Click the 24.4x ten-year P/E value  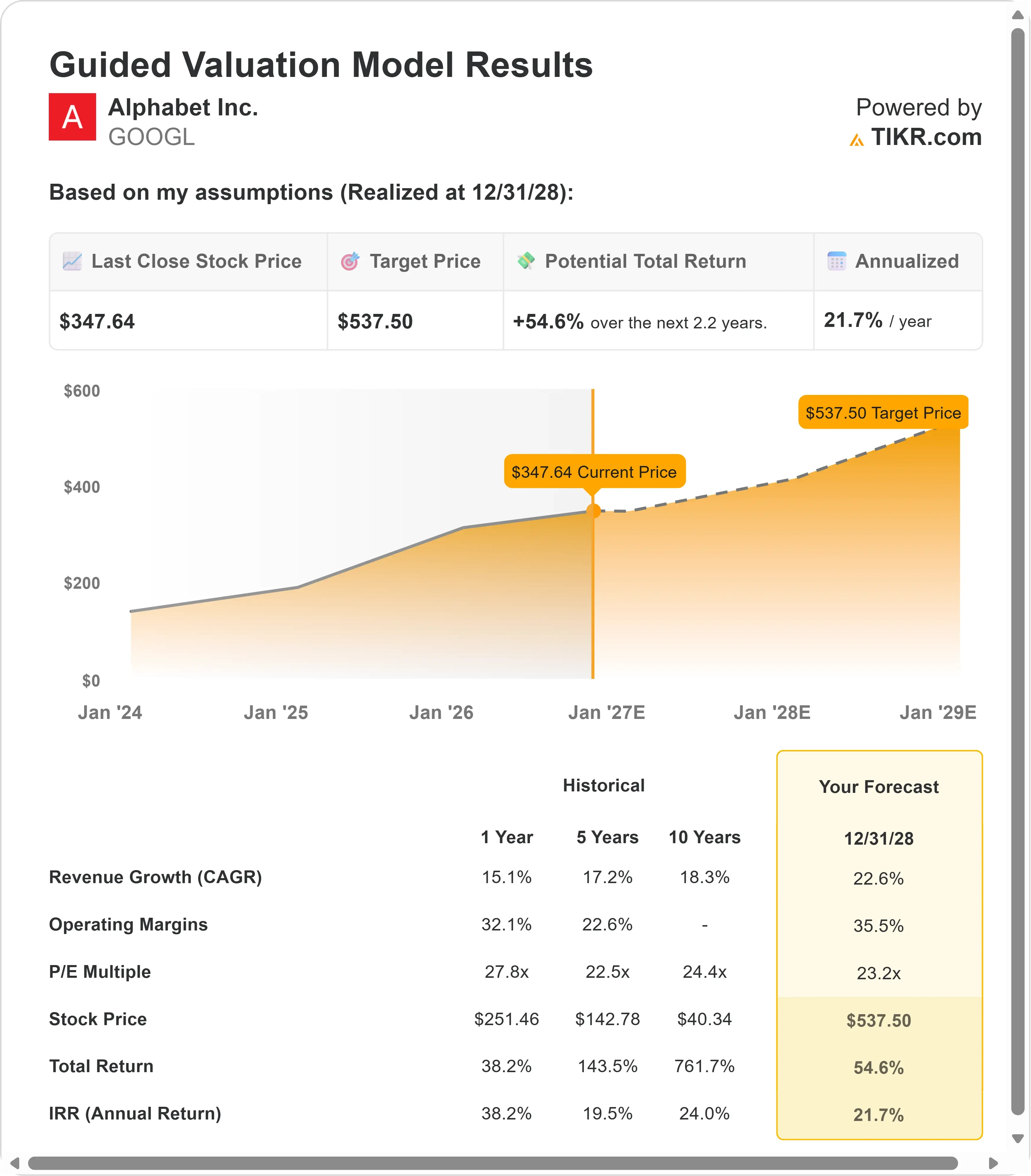point(704,972)
